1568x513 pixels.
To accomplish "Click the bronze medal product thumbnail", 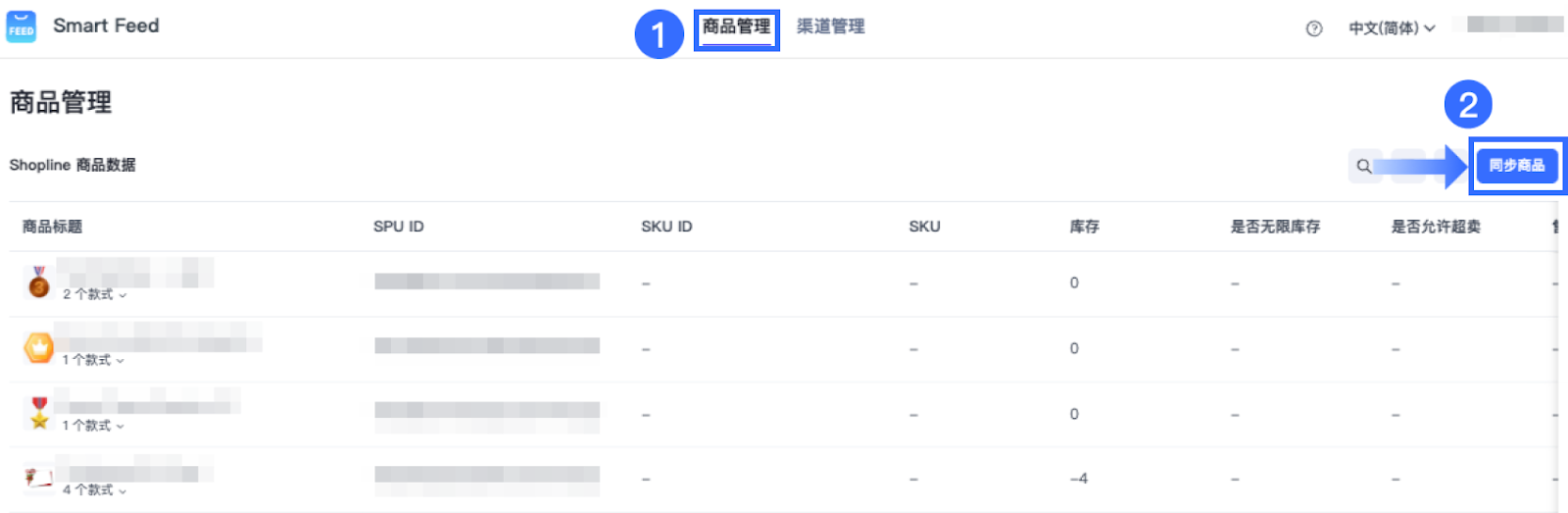I will (39, 282).
